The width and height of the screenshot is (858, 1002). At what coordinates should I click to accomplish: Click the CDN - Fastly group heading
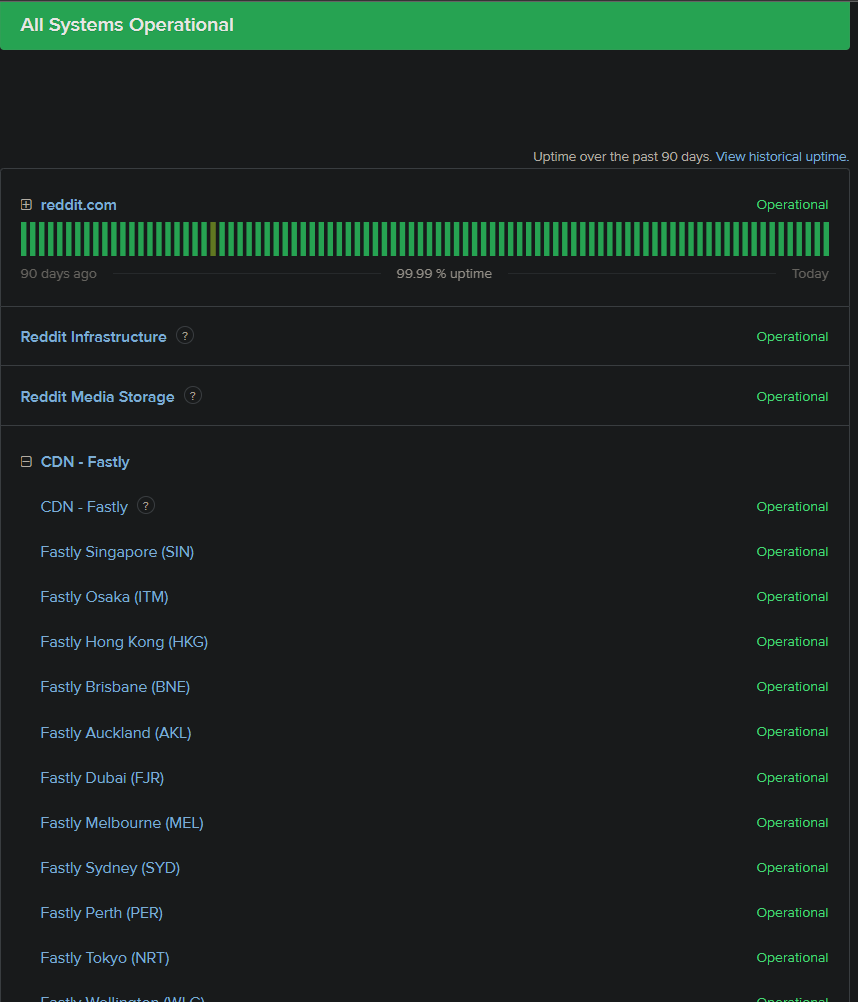(85, 462)
